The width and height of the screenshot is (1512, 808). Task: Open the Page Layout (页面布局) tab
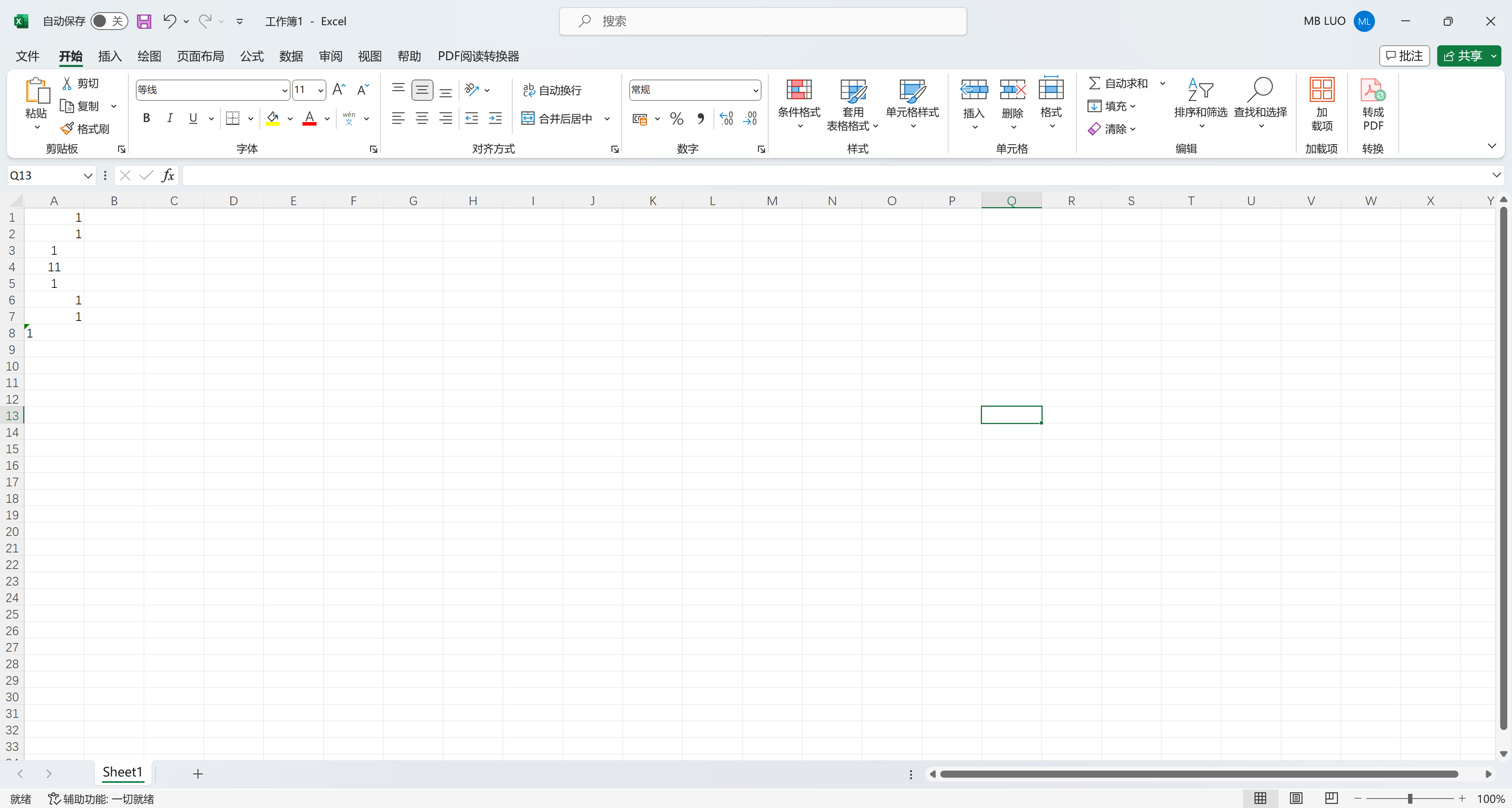coord(201,56)
